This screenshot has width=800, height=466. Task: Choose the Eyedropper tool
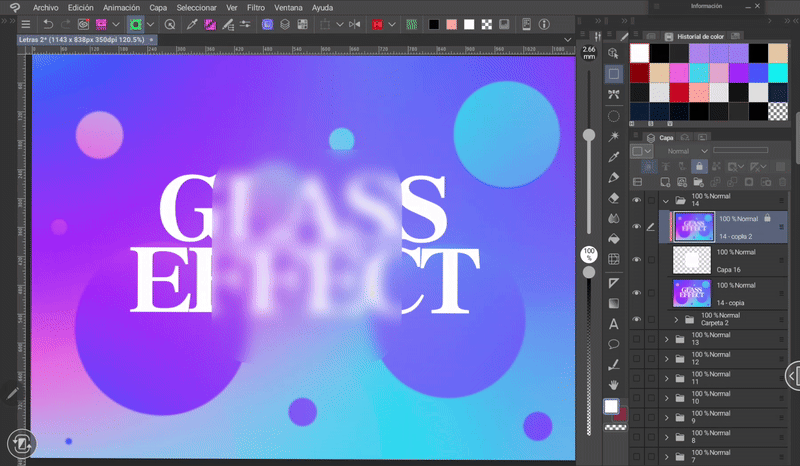tap(614, 157)
